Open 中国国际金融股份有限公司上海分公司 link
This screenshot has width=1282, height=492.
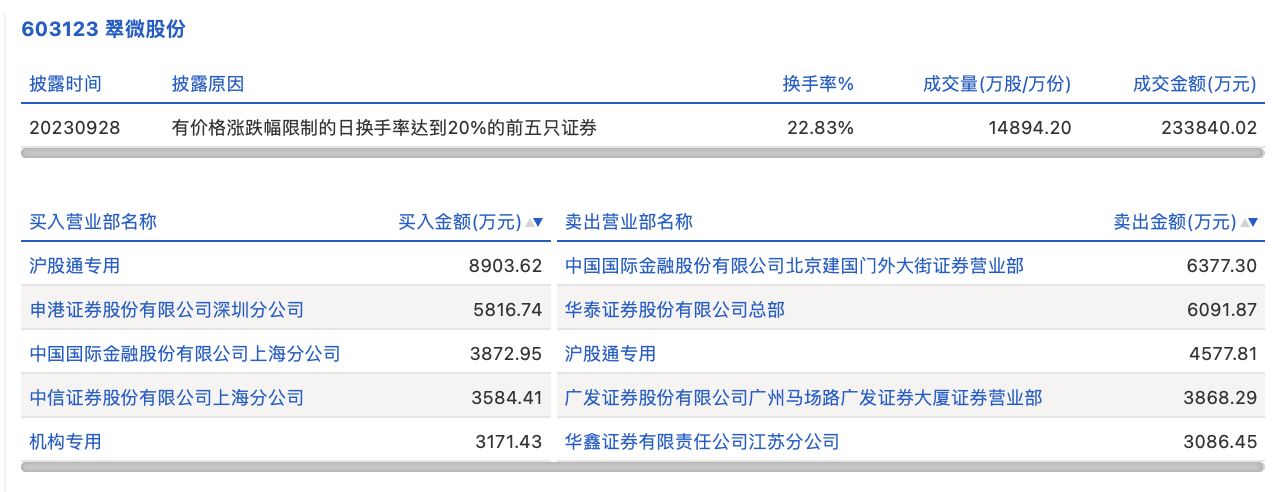(x=185, y=354)
